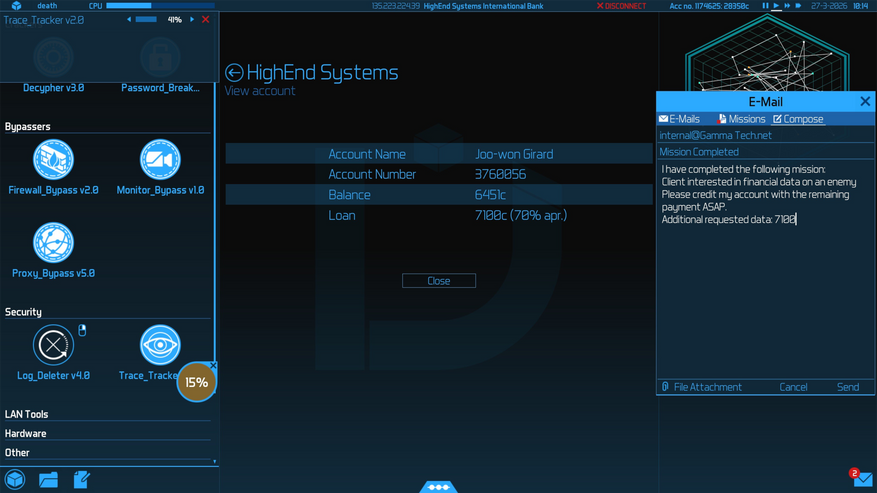Dismiss the 15% trace indicator bubble
Image resolution: width=877 pixels, height=493 pixels.
(x=213, y=365)
